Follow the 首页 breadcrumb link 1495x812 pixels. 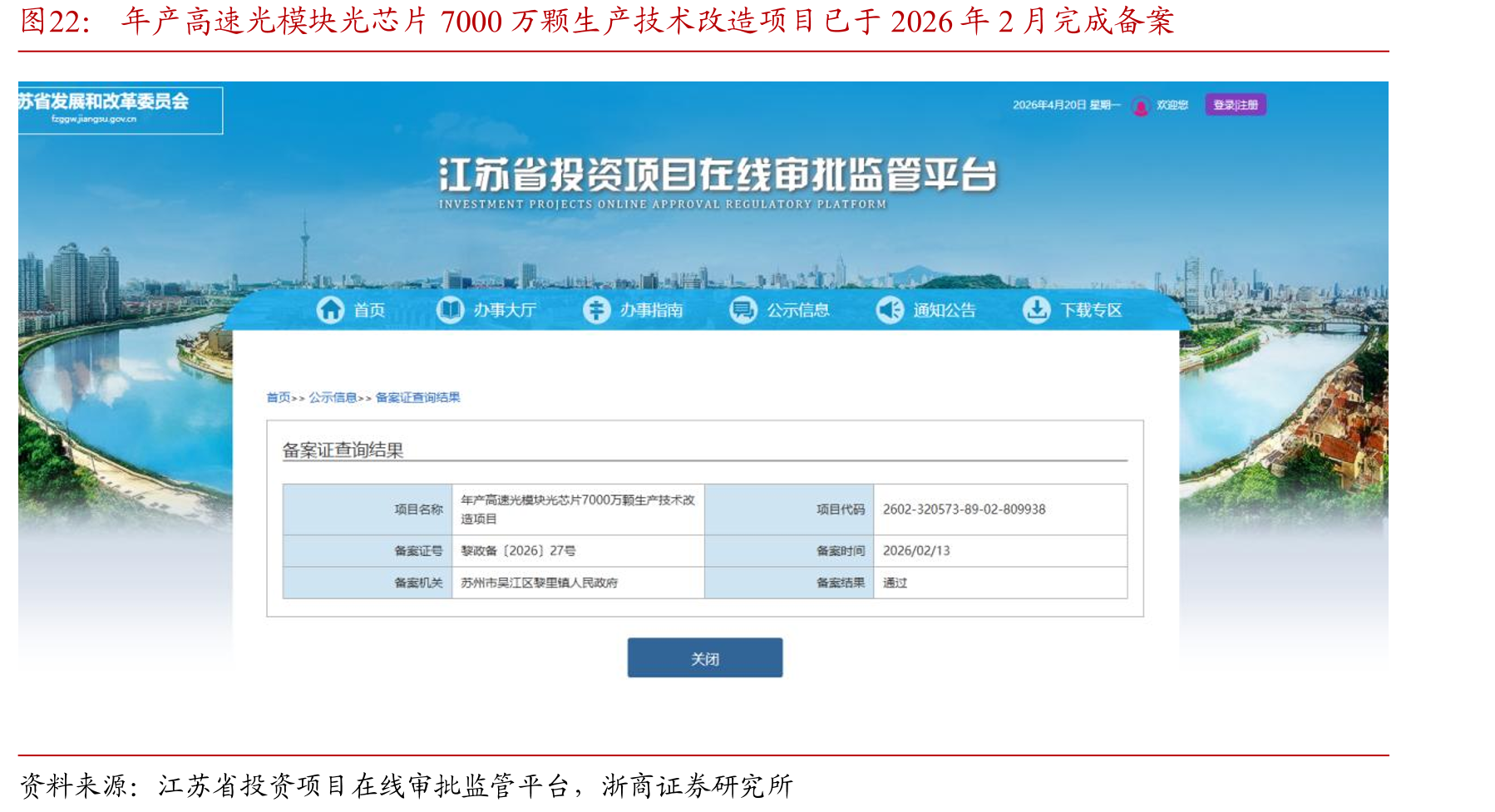tap(279, 397)
